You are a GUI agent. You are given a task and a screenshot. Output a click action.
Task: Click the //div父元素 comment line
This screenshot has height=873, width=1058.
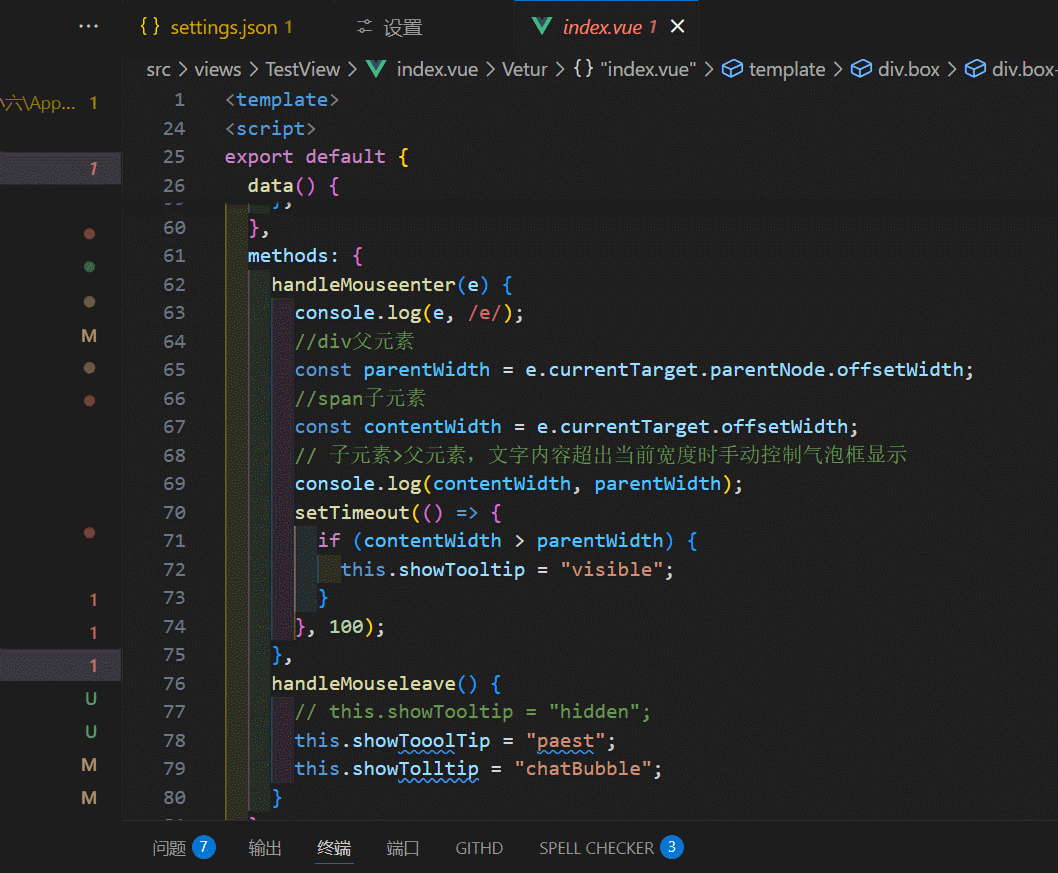tap(354, 341)
